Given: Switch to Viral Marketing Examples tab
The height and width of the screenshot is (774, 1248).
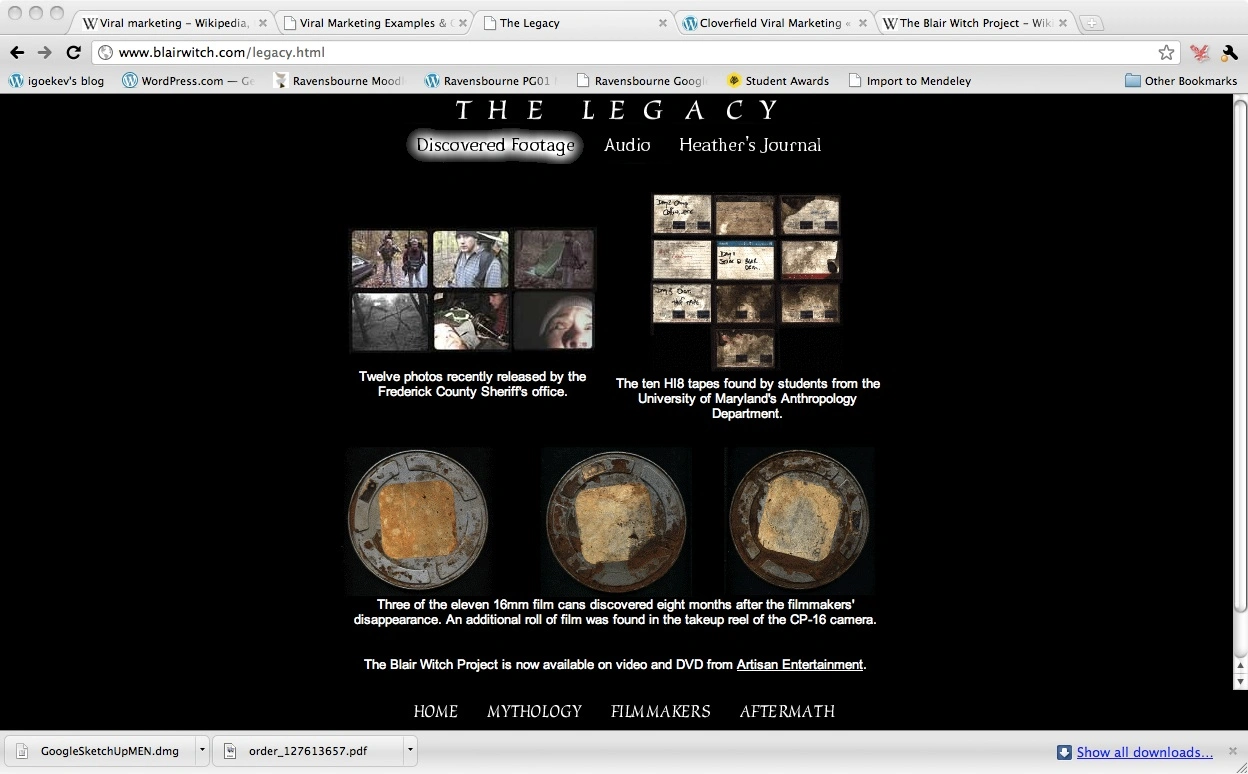Looking at the screenshot, I should click(x=374, y=23).
